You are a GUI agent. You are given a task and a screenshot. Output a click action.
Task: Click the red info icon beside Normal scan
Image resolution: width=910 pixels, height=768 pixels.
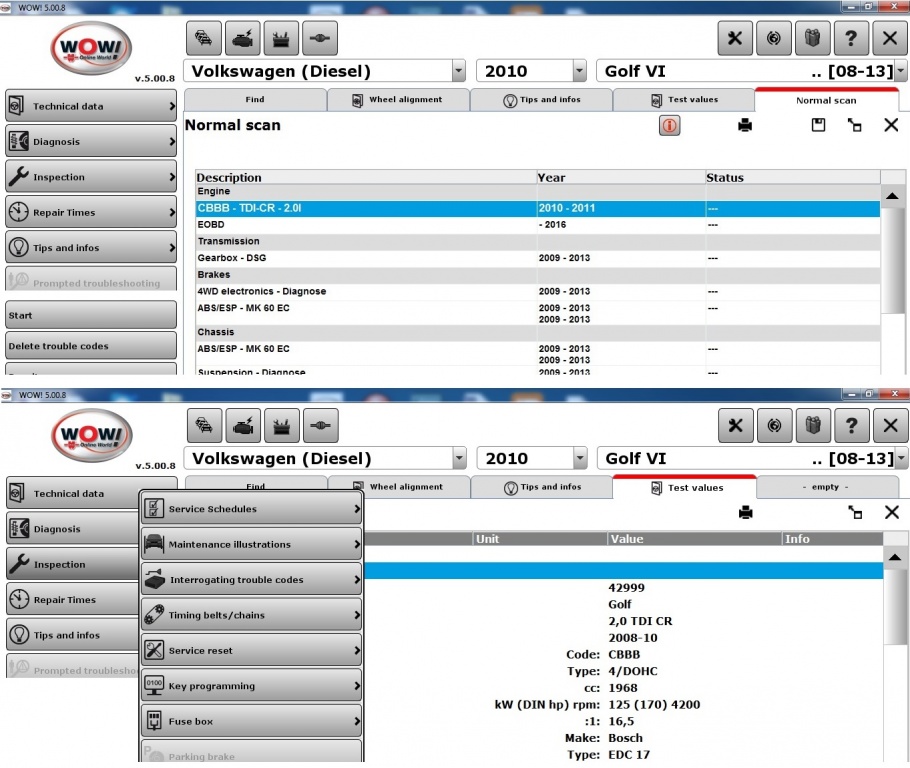[669, 125]
